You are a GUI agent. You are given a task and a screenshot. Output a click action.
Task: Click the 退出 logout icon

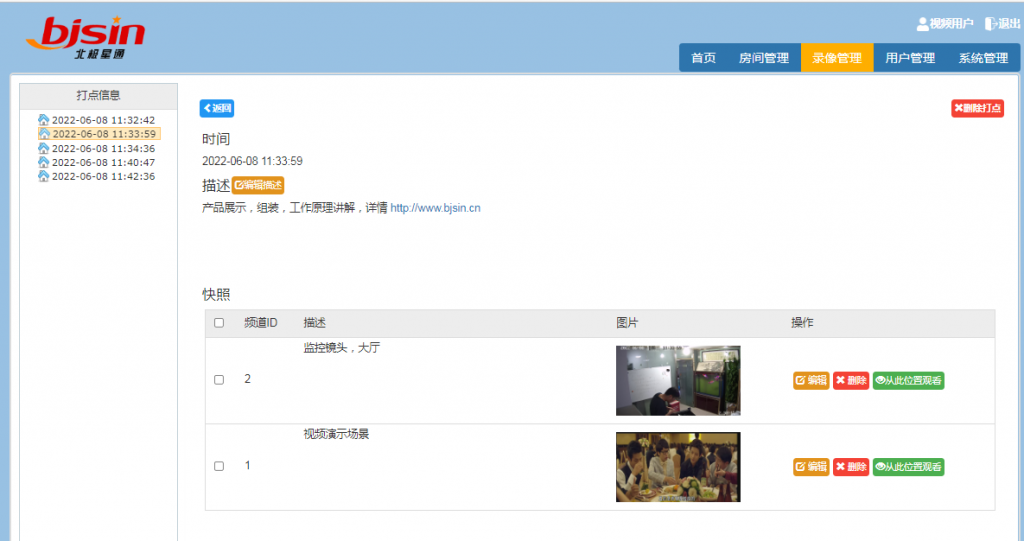pos(991,24)
